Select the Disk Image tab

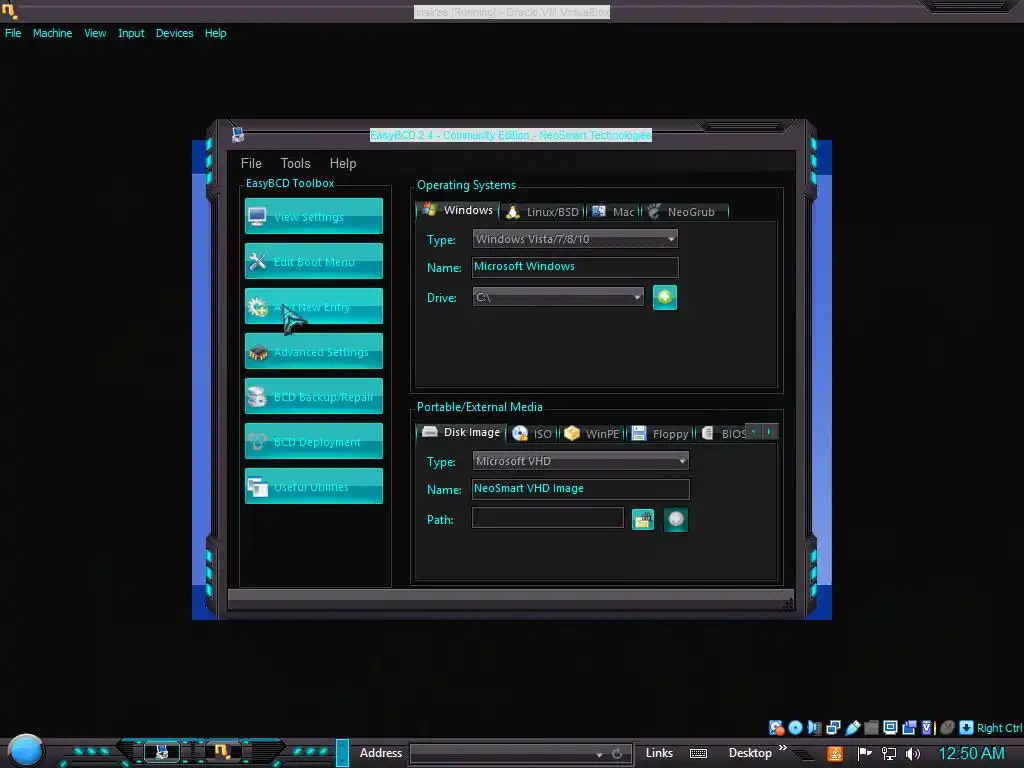pos(461,432)
